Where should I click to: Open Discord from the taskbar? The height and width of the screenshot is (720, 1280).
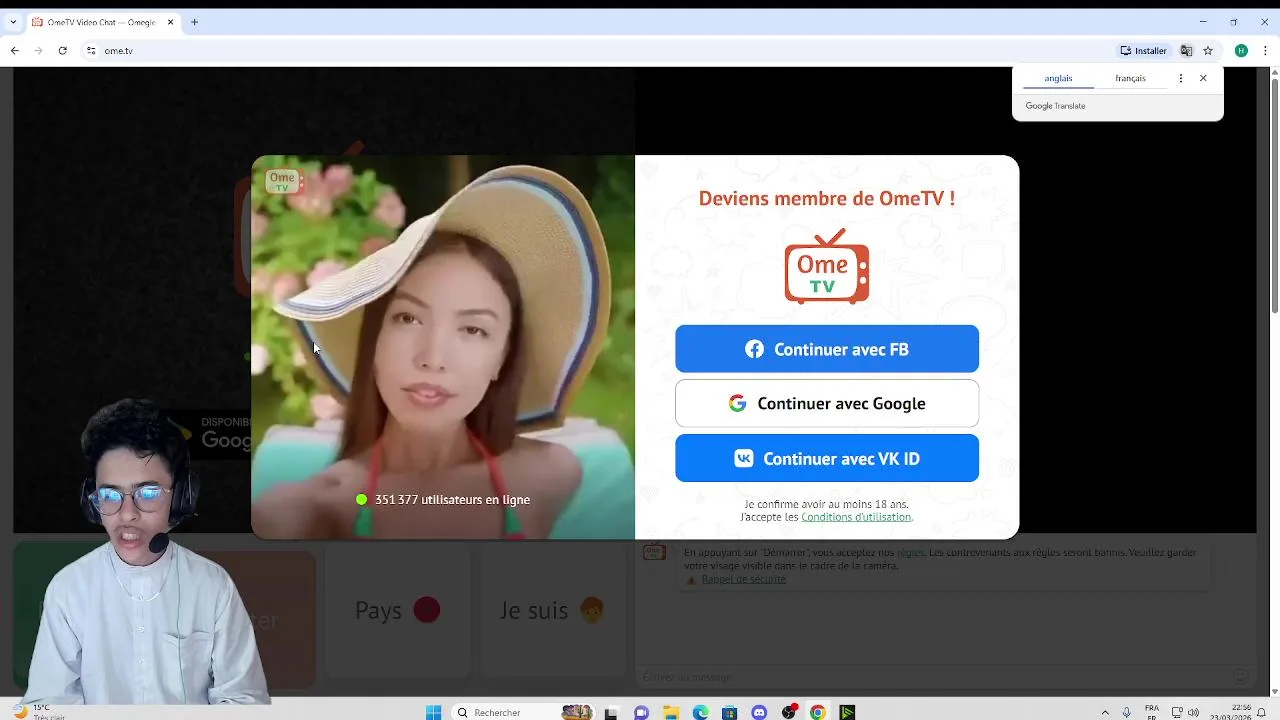pyautogui.click(x=759, y=713)
